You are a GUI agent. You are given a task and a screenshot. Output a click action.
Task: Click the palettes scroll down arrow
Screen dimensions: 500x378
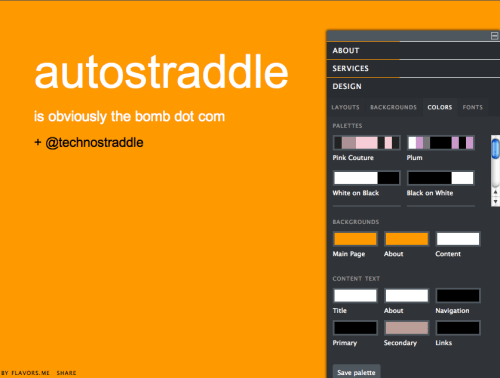496,201
